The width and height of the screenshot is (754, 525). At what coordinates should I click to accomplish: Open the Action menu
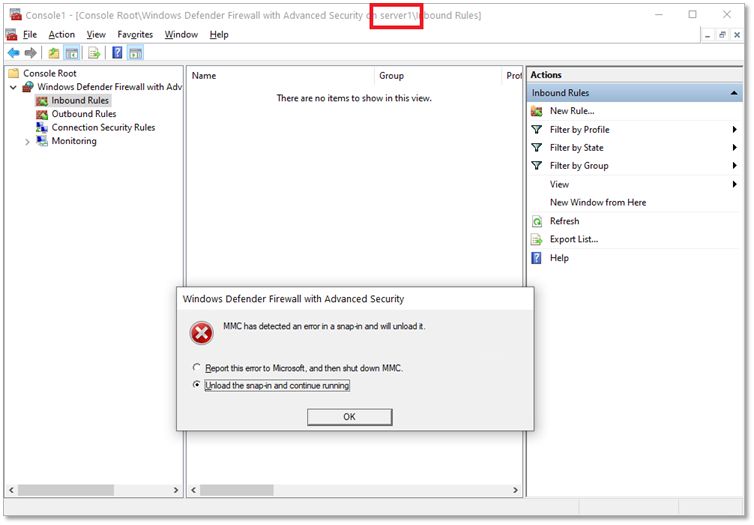62,35
